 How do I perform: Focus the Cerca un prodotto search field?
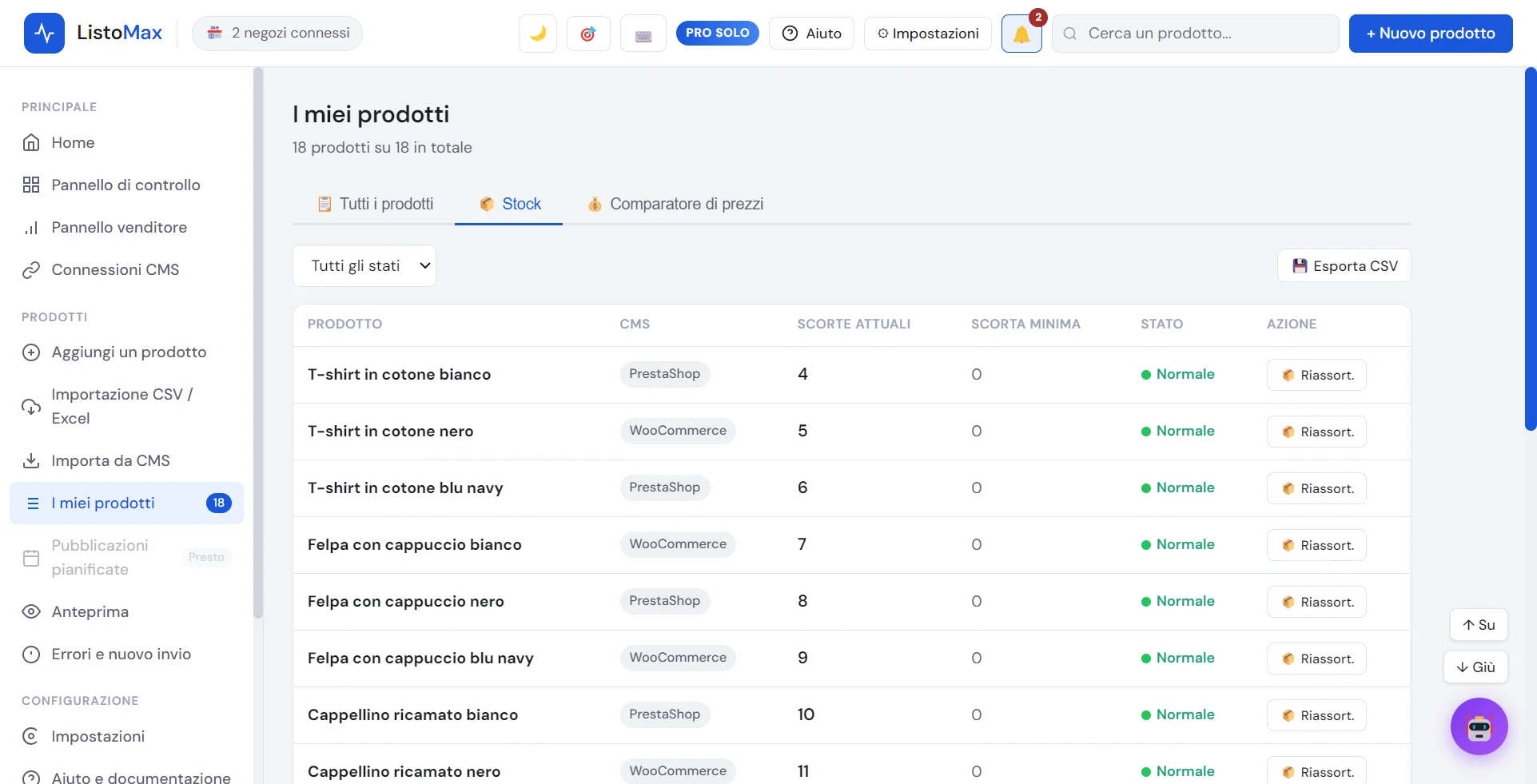pyautogui.click(x=1196, y=34)
